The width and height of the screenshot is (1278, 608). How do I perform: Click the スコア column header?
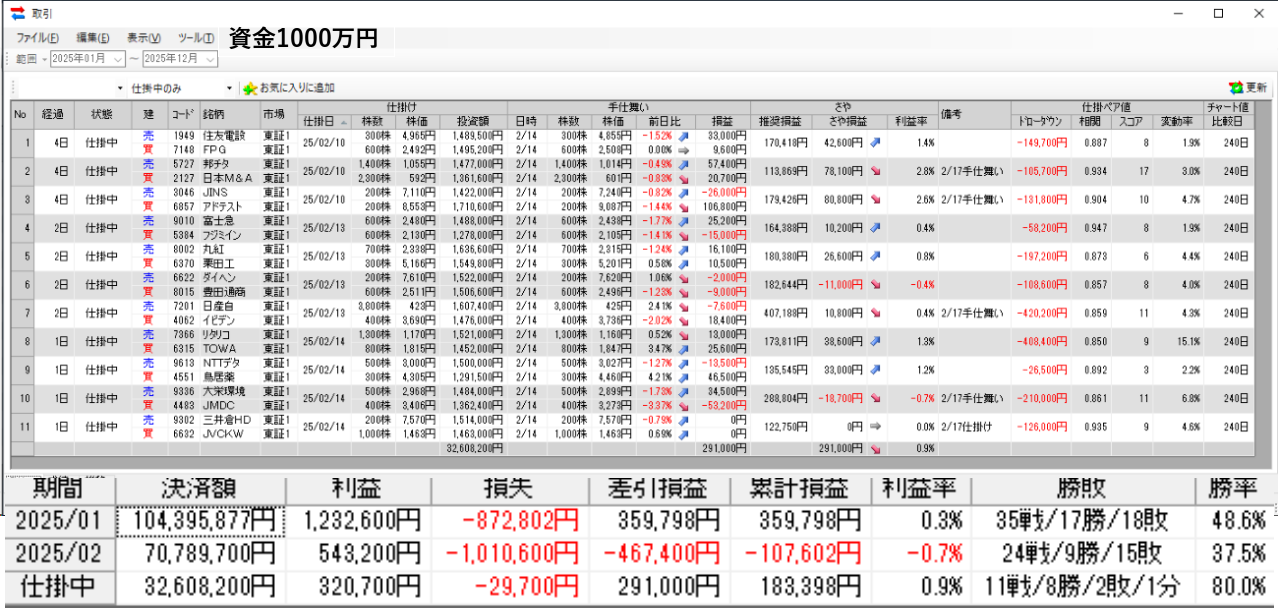pyautogui.click(x=1131, y=121)
